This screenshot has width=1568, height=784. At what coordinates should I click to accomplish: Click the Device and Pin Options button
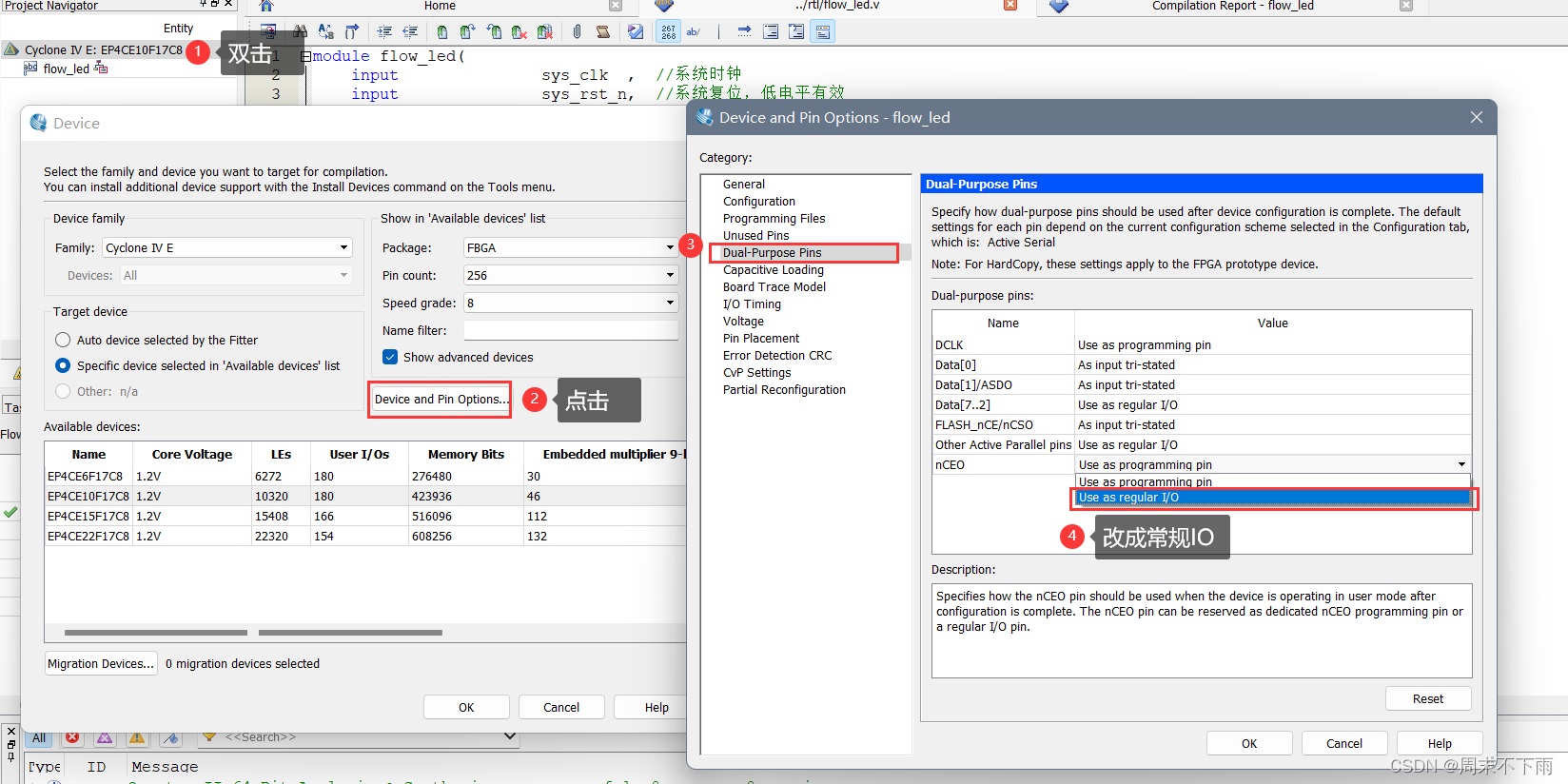coord(441,400)
